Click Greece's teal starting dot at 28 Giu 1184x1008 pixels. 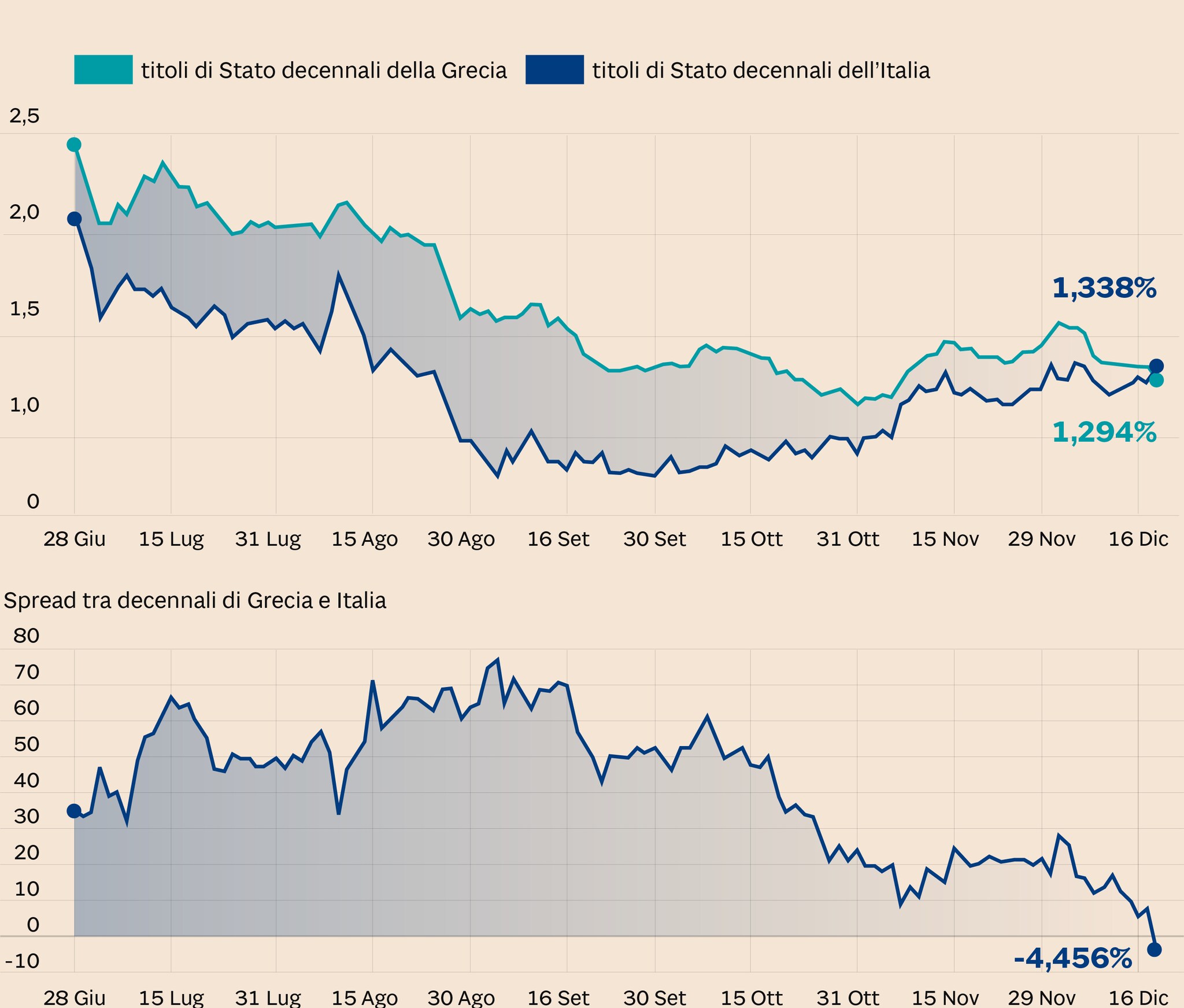coord(74,145)
